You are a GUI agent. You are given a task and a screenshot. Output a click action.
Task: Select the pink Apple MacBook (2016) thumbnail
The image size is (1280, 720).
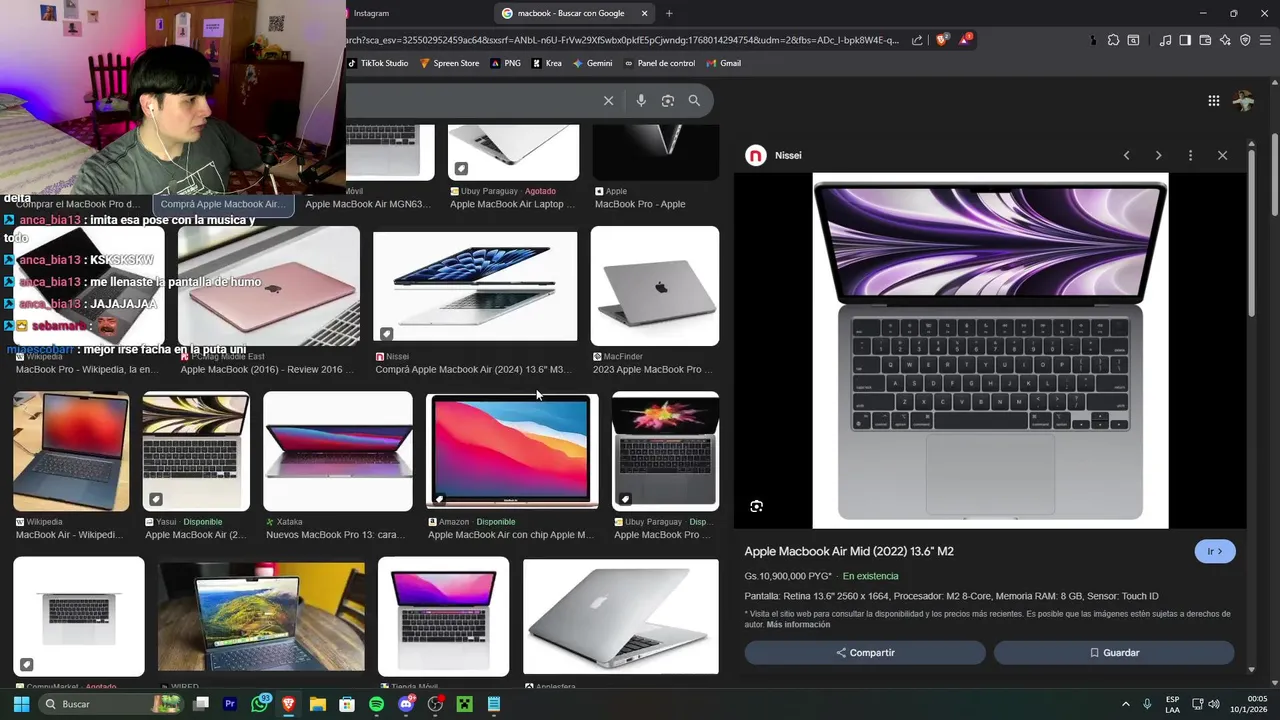point(268,286)
